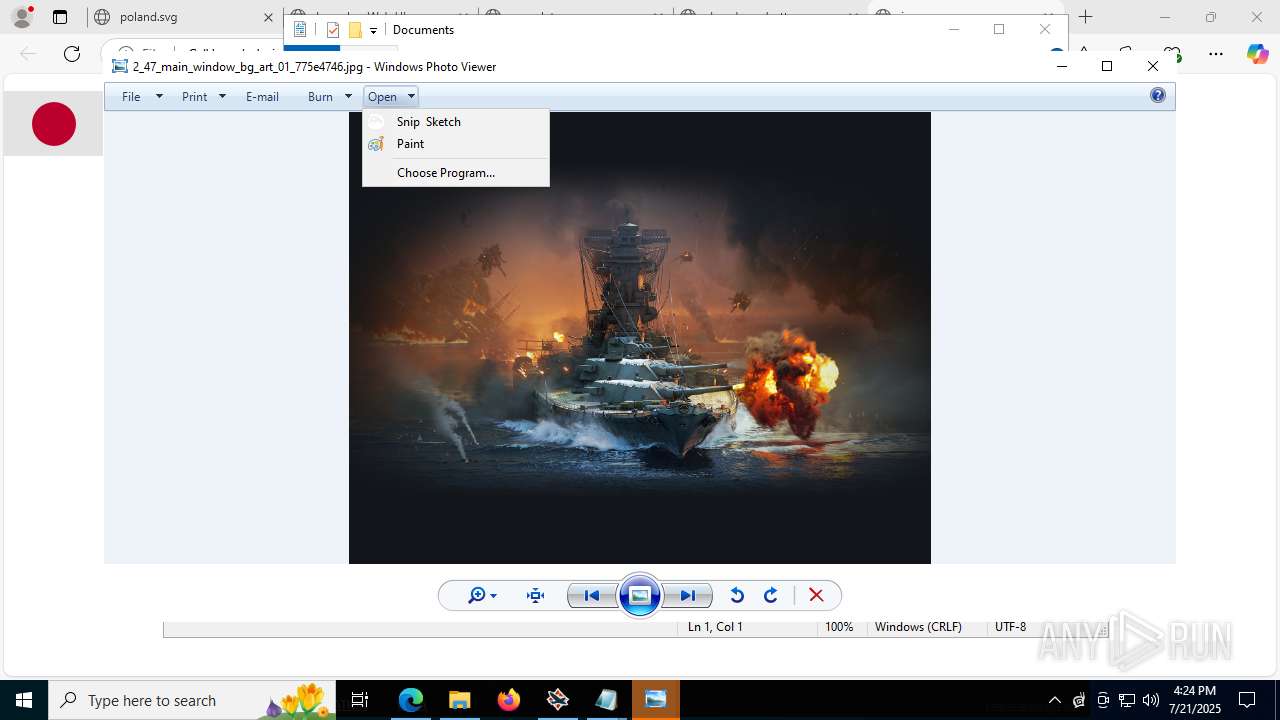This screenshot has height=720, width=1280.
Task: Click the Documents window properties icon
Action: (333, 30)
